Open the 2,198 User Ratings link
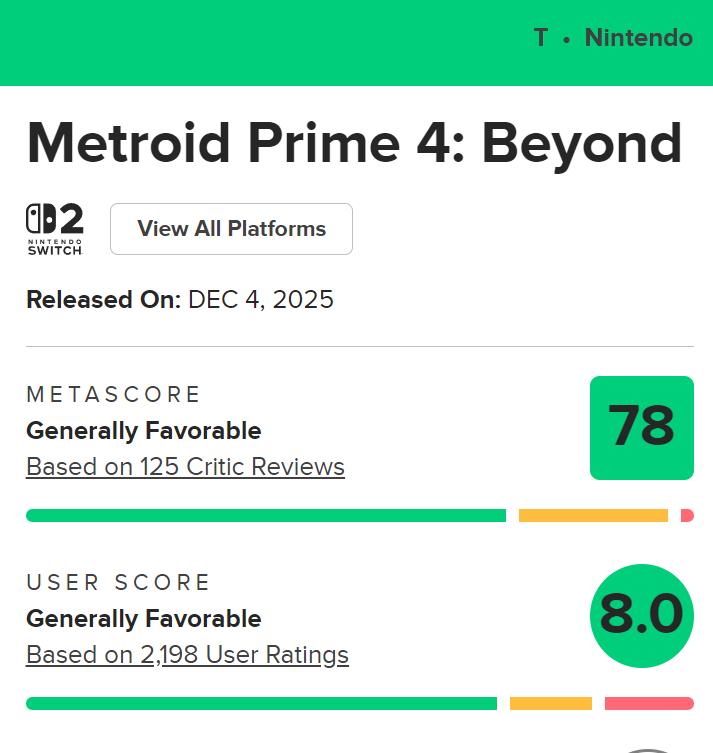Screen dimensions: 713x753 click(x=187, y=655)
